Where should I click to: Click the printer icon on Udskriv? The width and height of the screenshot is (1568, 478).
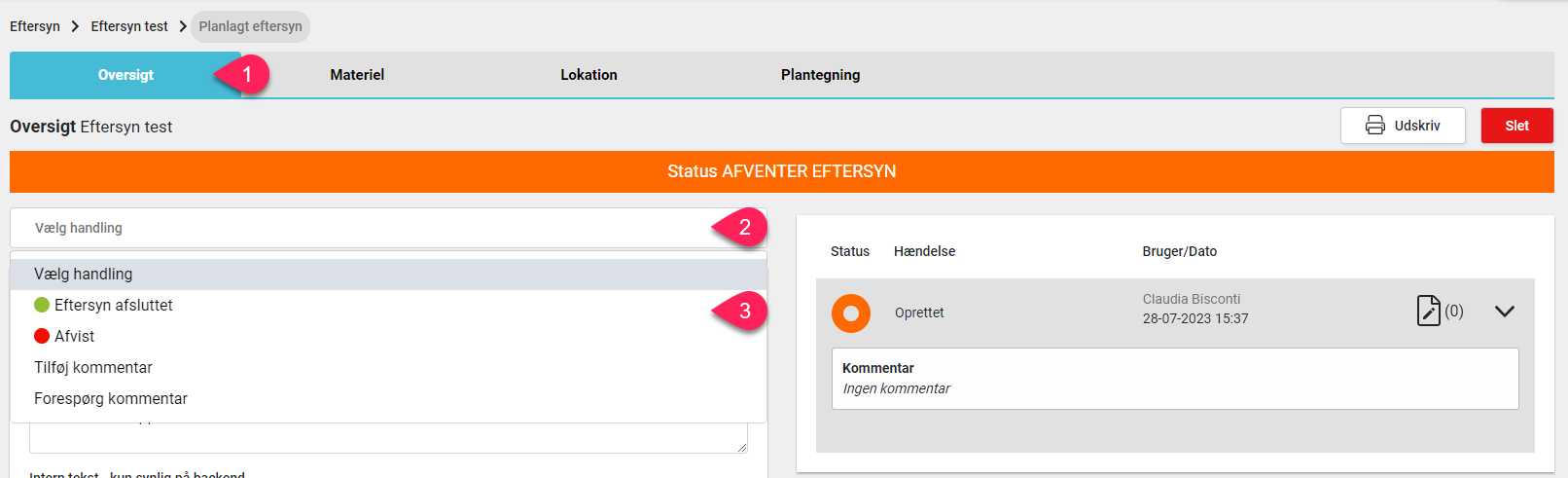(x=1375, y=126)
